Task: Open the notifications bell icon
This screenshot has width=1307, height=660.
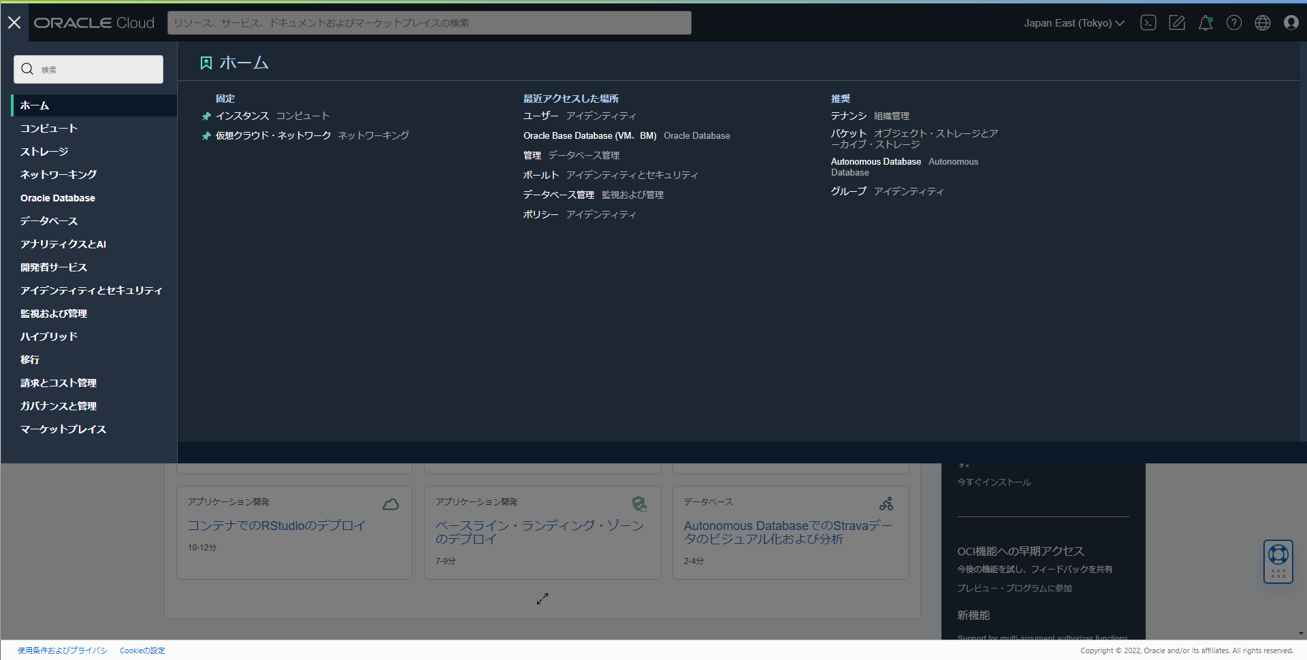Action: pyautogui.click(x=1205, y=21)
